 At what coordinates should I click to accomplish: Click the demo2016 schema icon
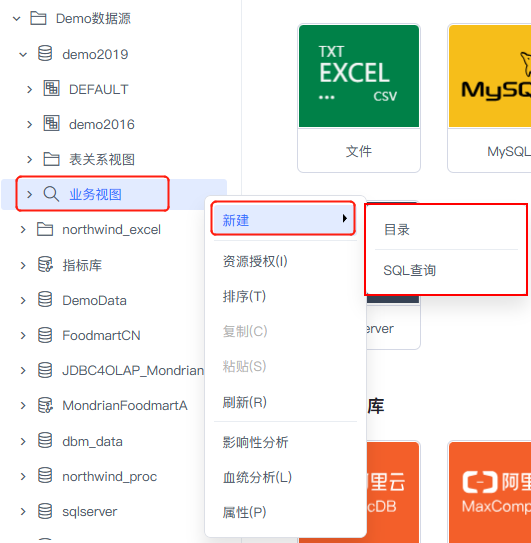click(x=52, y=124)
